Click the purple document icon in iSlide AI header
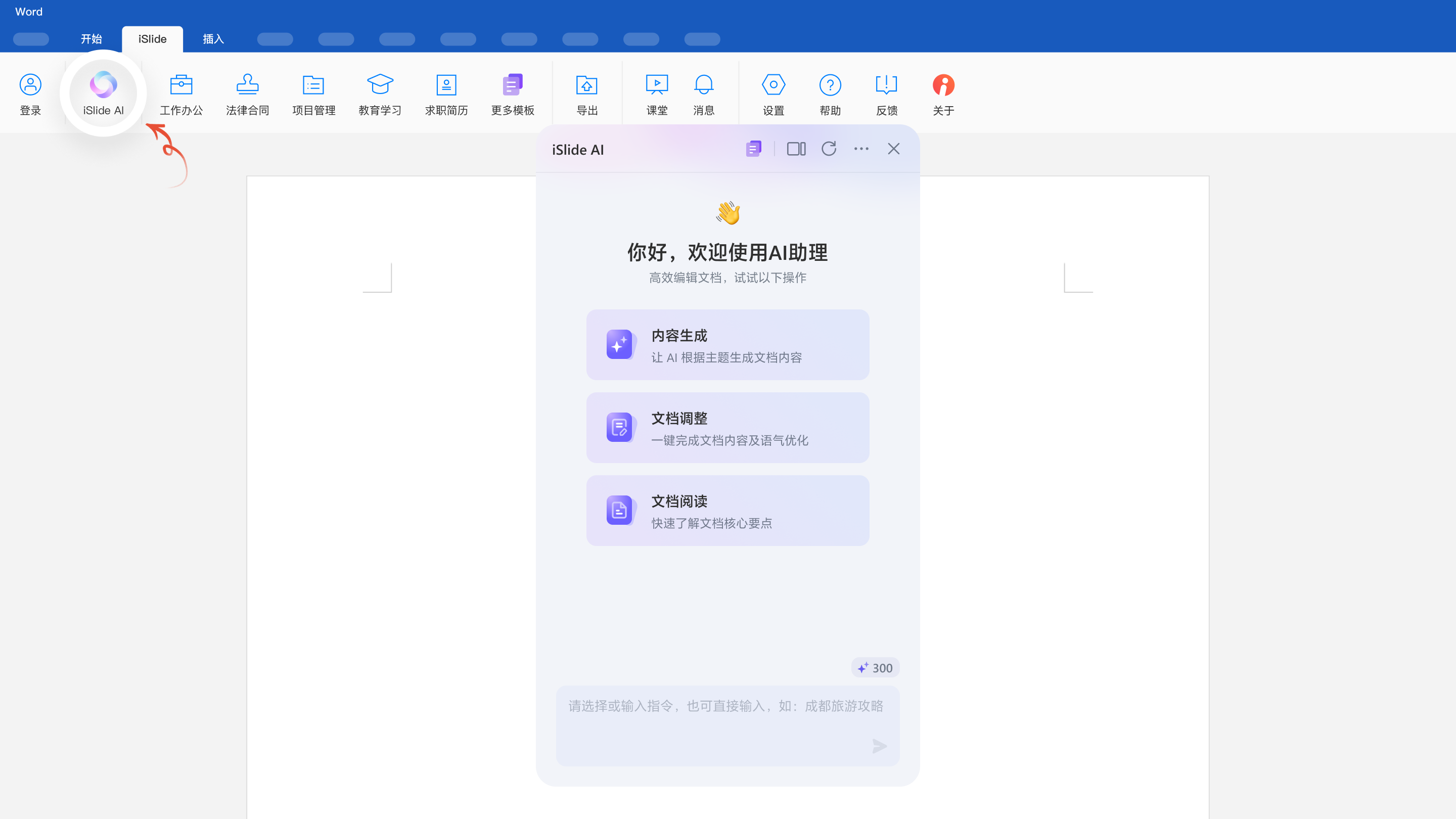The height and width of the screenshot is (819, 1456). click(x=753, y=149)
